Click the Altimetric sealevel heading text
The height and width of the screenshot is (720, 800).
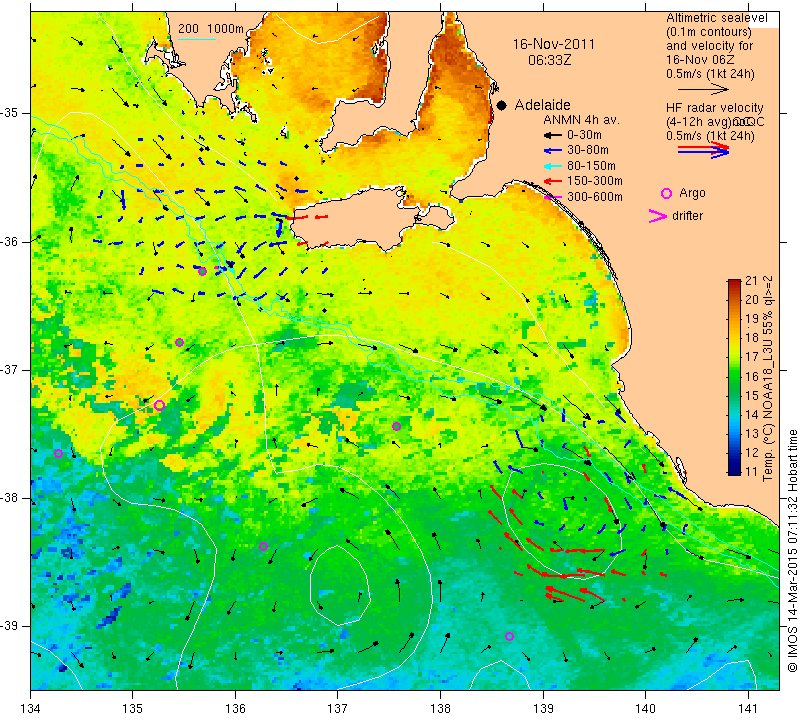(x=716, y=18)
